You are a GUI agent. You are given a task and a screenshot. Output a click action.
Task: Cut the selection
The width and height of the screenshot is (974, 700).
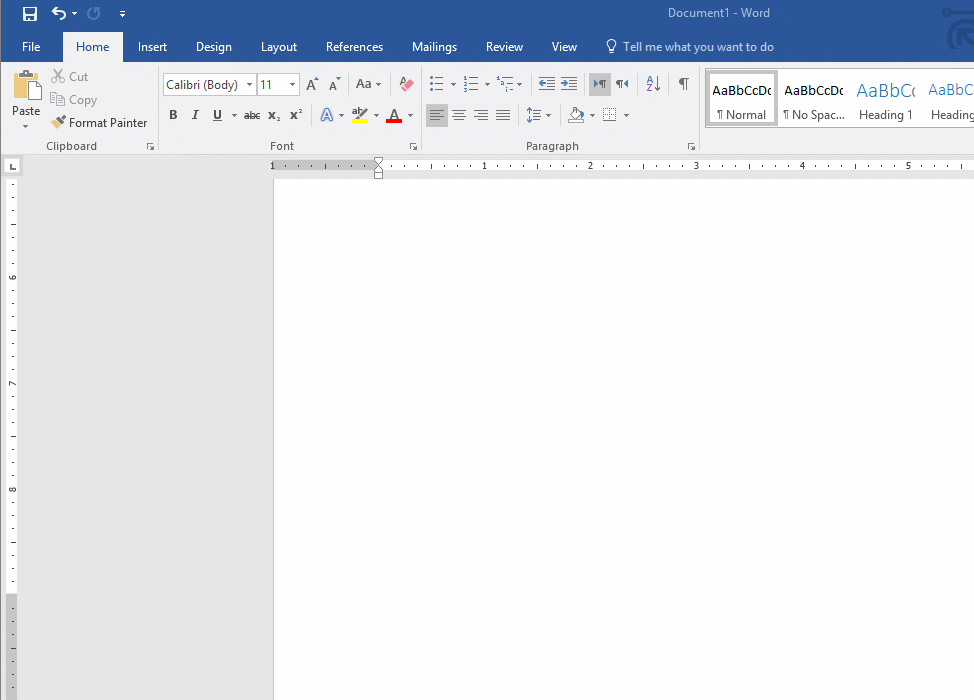[x=70, y=76]
